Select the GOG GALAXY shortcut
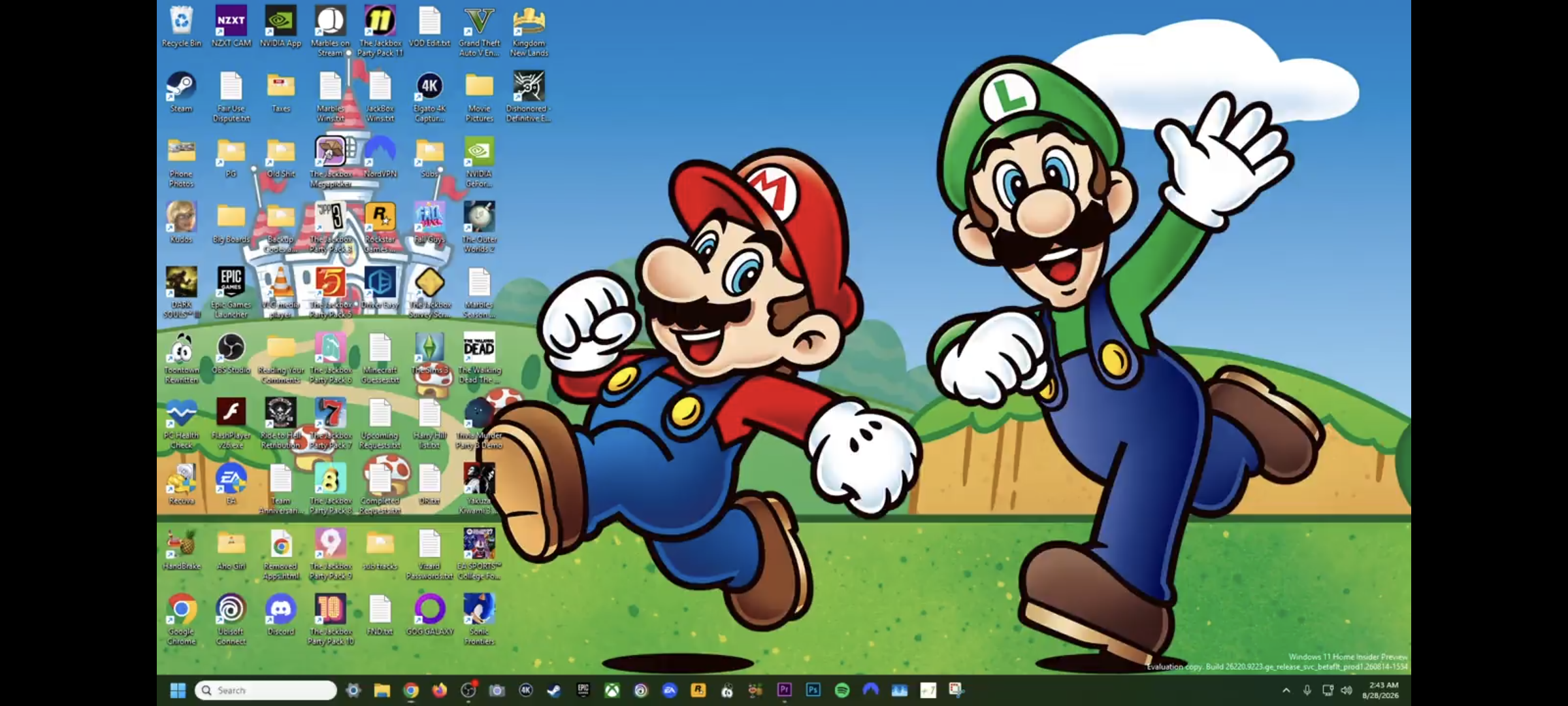The height and width of the screenshot is (706, 1568). tap(430, 614)
